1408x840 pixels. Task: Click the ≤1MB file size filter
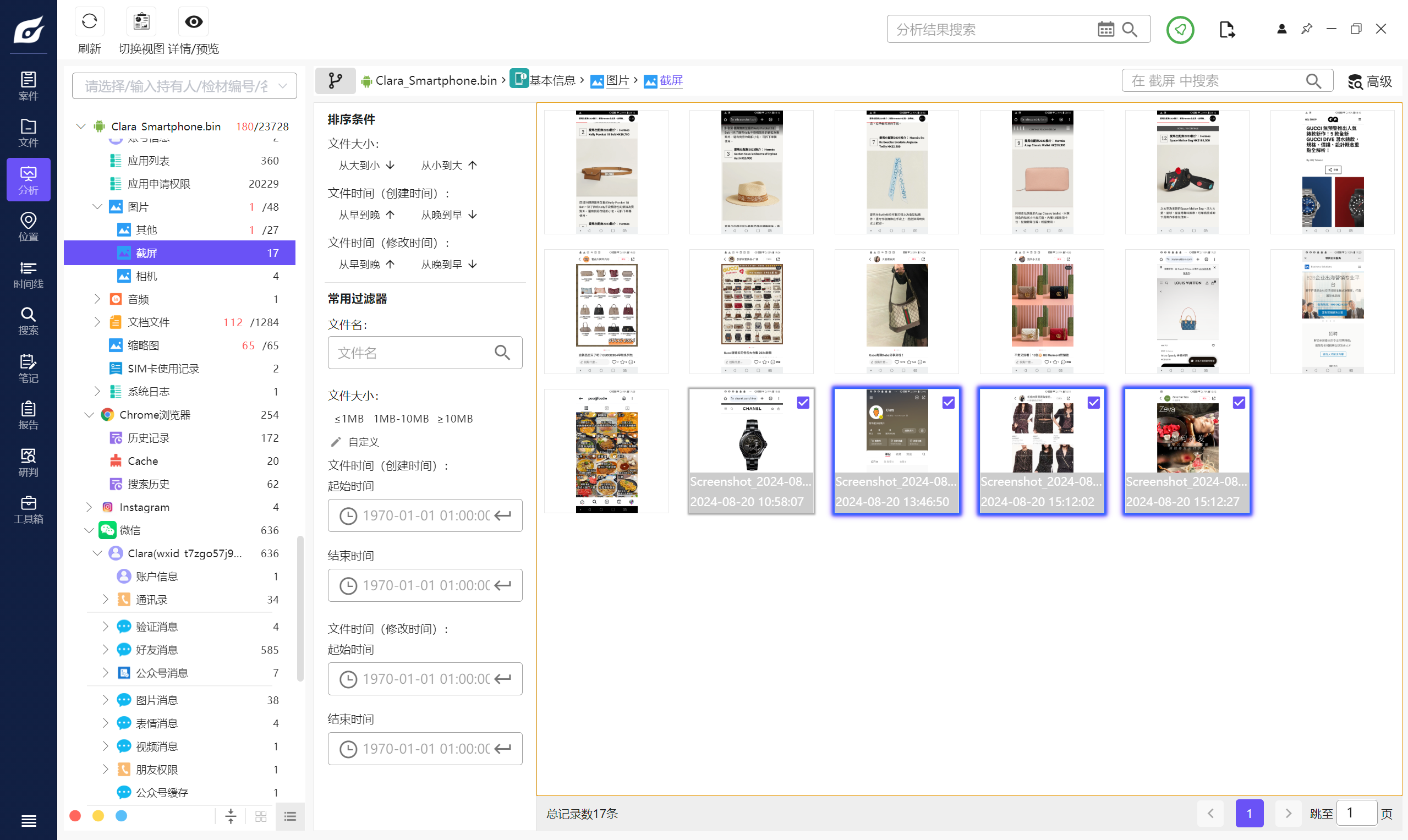(349, 419)
